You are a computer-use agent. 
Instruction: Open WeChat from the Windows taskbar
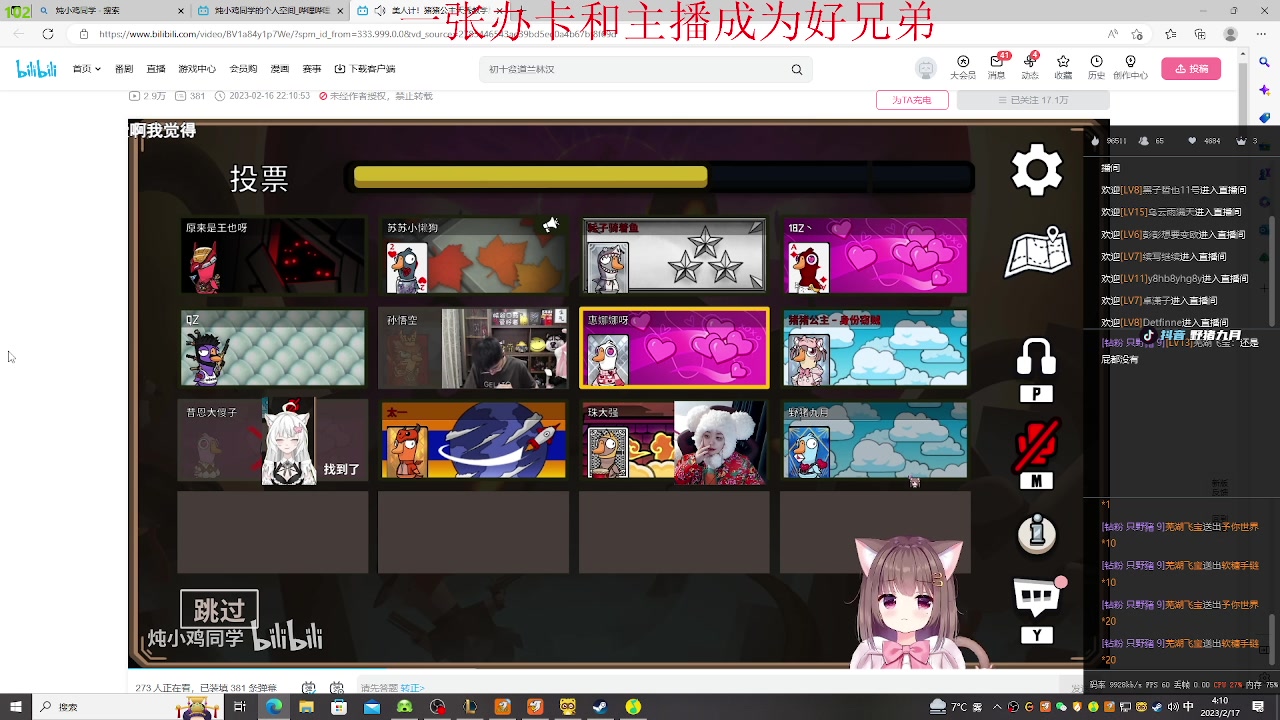1061,708
